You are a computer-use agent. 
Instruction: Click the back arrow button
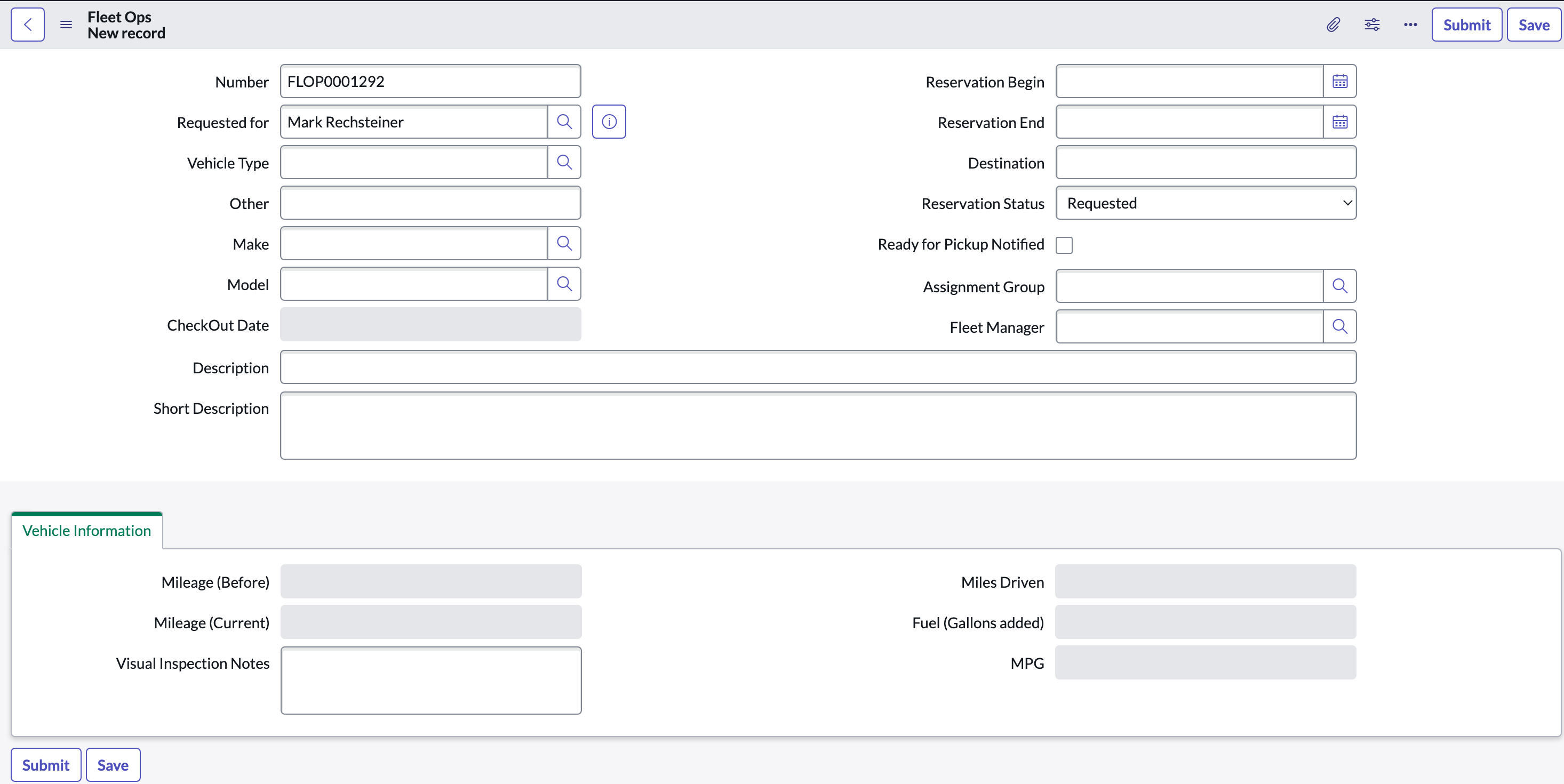coord(27,25)
